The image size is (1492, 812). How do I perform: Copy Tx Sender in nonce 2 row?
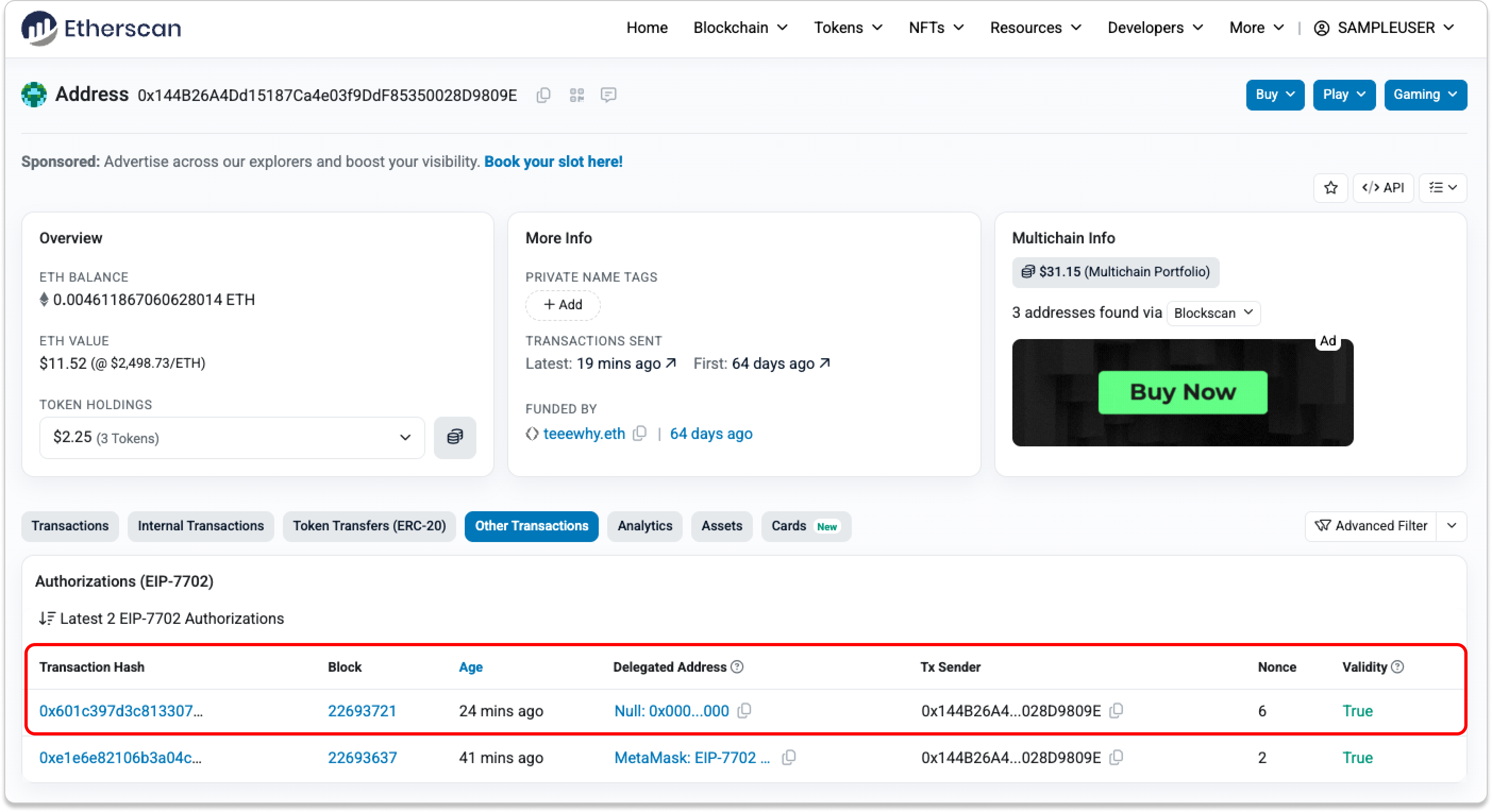[x=1116, y=757]
